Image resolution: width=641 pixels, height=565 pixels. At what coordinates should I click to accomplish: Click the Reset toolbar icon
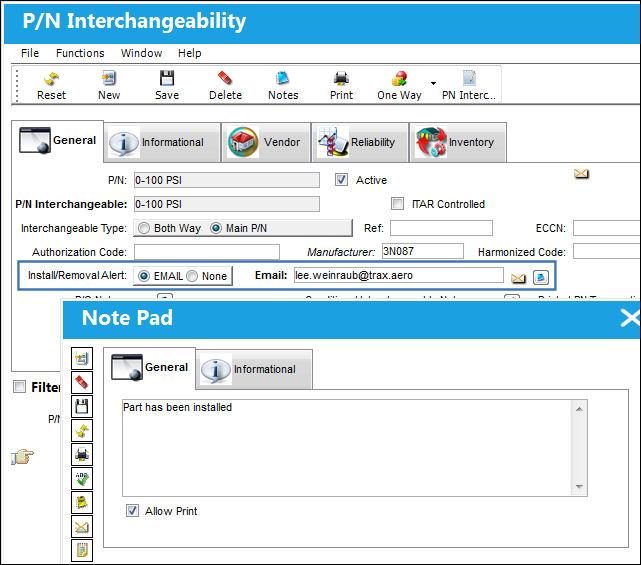click(x=51, y=85)
